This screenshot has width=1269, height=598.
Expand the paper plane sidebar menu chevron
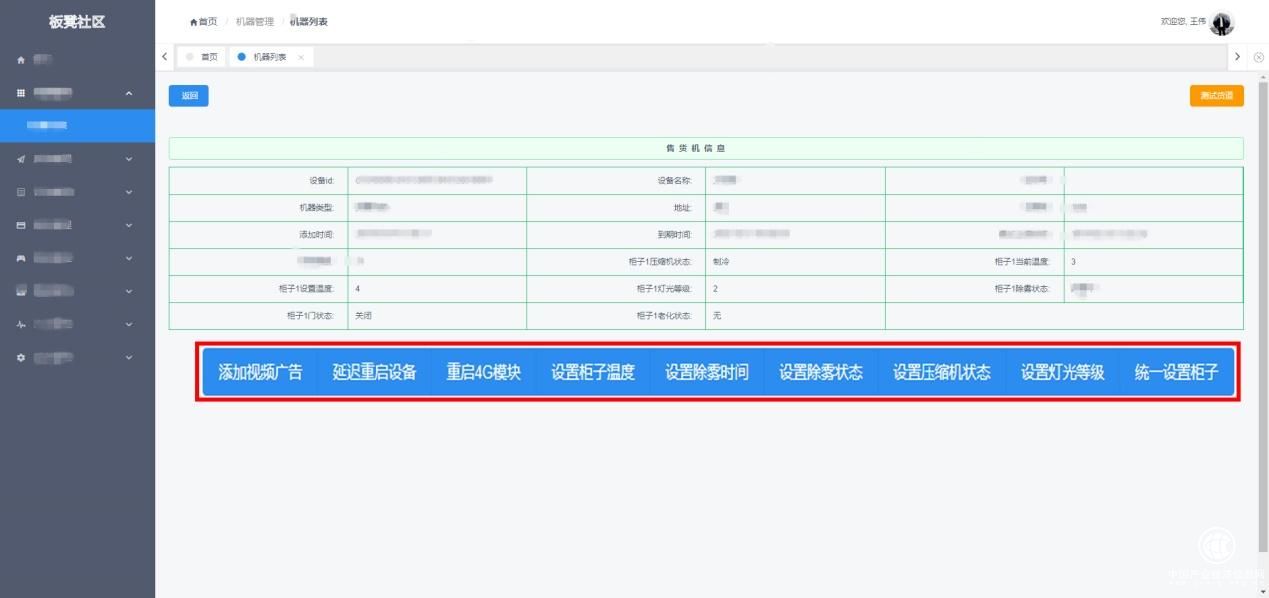(x=129, y=159)
